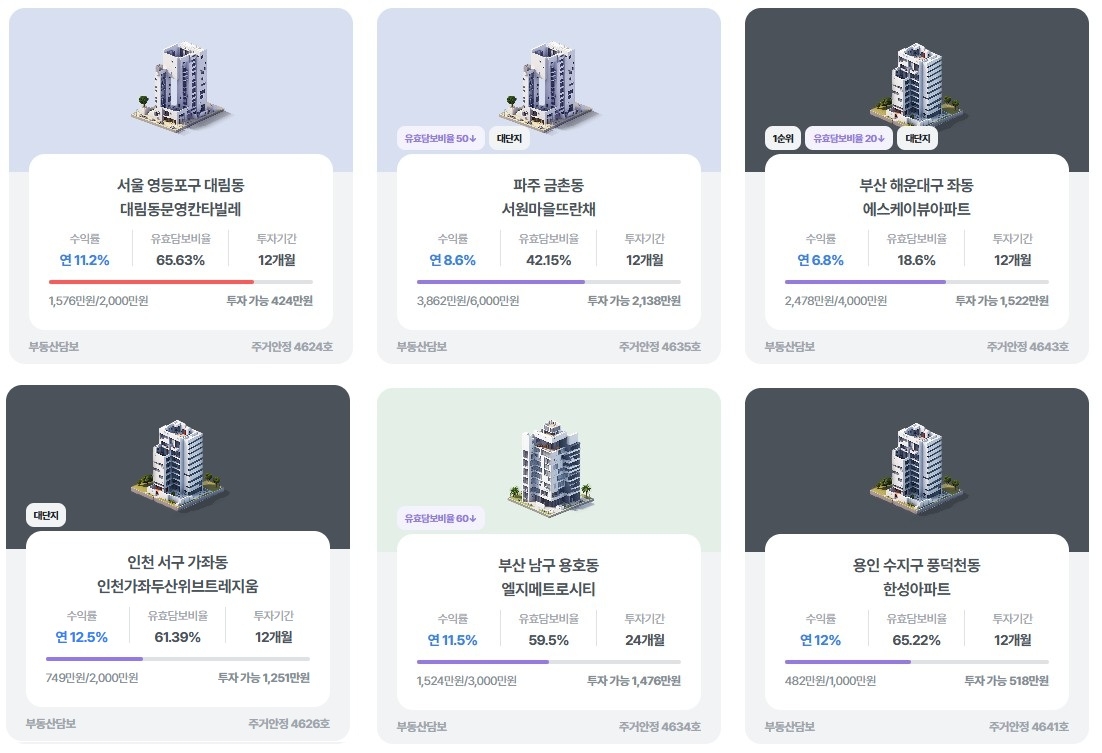Click 투자 가능 518만원 on the 한성아파트 card
Viewport: 1102px width, 753px height.
coord(1006,680)
